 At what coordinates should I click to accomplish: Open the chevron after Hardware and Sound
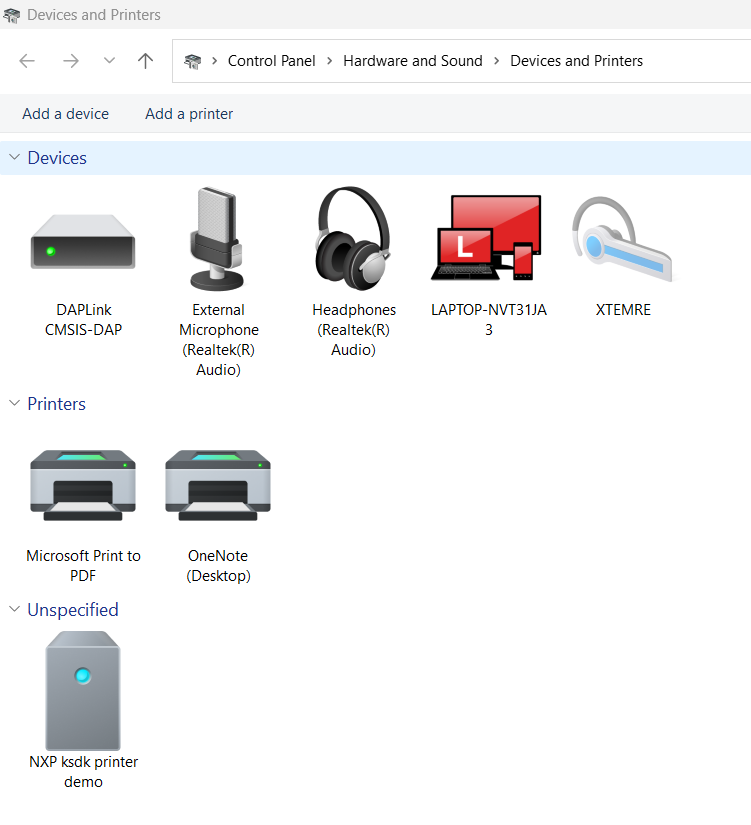[x=496, y=61]
